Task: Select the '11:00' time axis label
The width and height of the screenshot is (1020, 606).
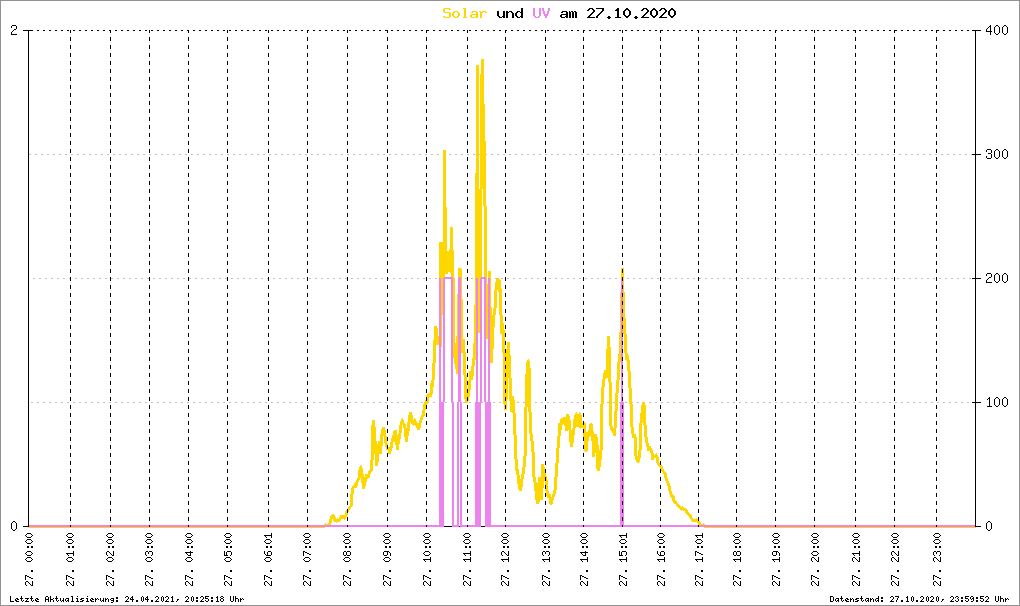Action: click(467, 559)
